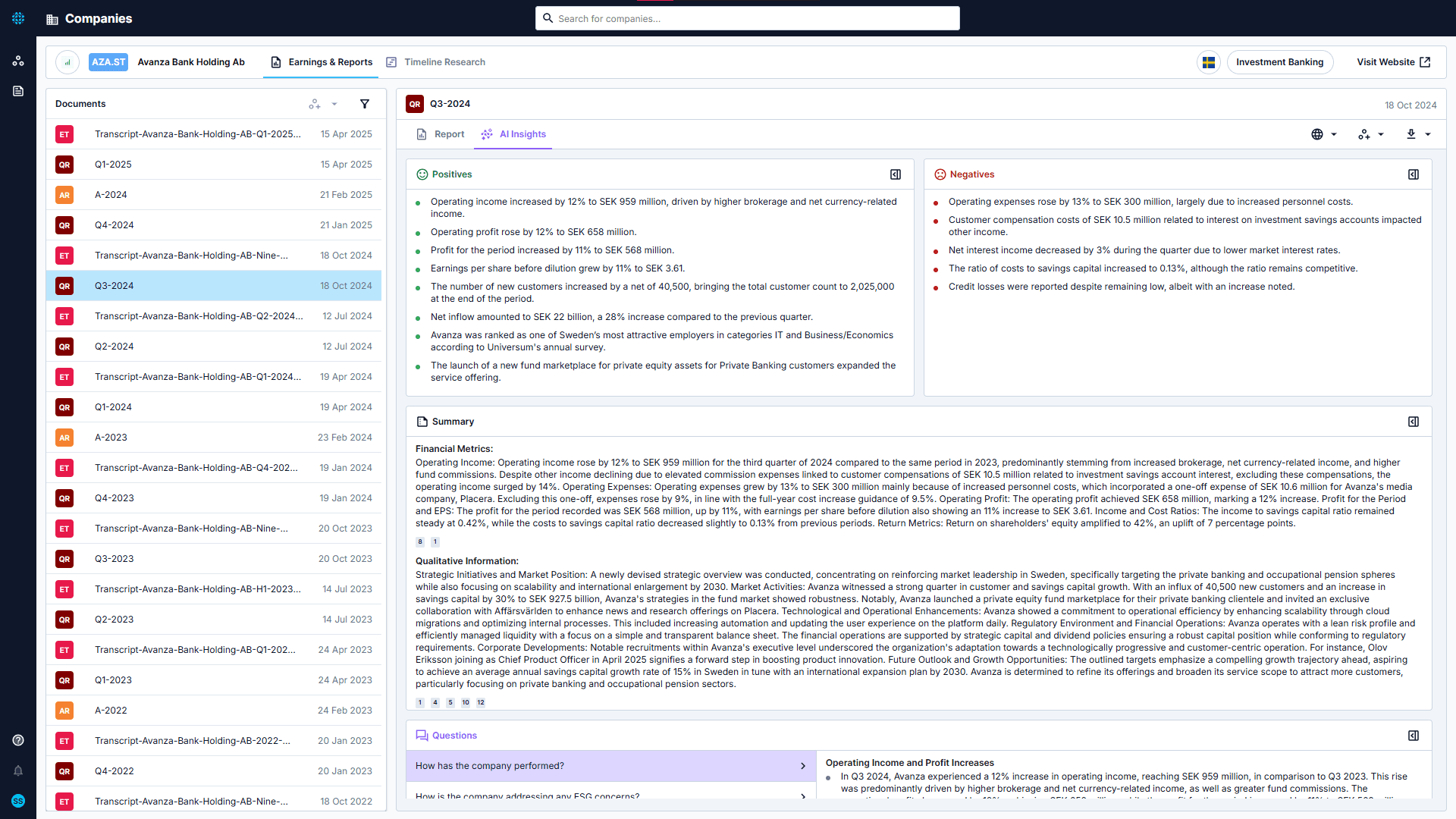Click the Sweden flag icon
The width and height of the screenshot is (1456, 819).
(1209, 62)
